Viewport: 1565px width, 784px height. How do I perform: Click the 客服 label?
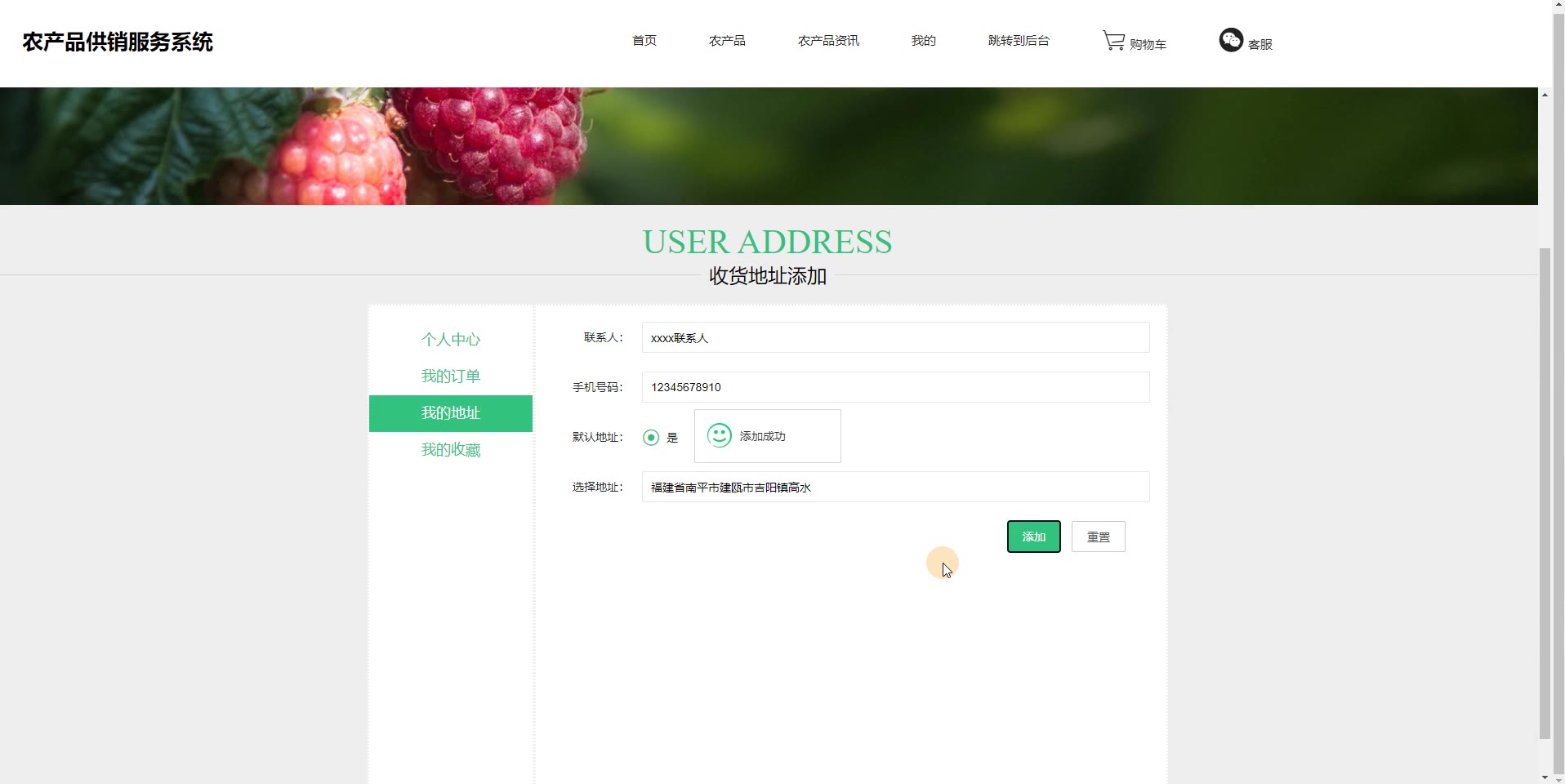[x=1260, y=44]
